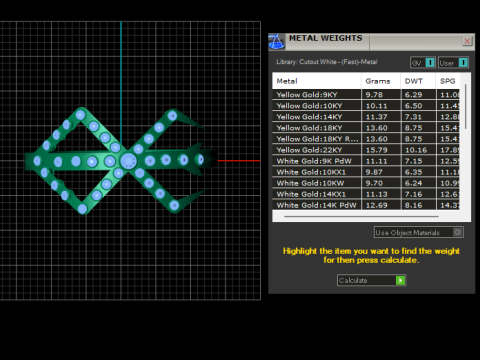Click the SPG column header
The image size is (480, 360).
(448, 81)
